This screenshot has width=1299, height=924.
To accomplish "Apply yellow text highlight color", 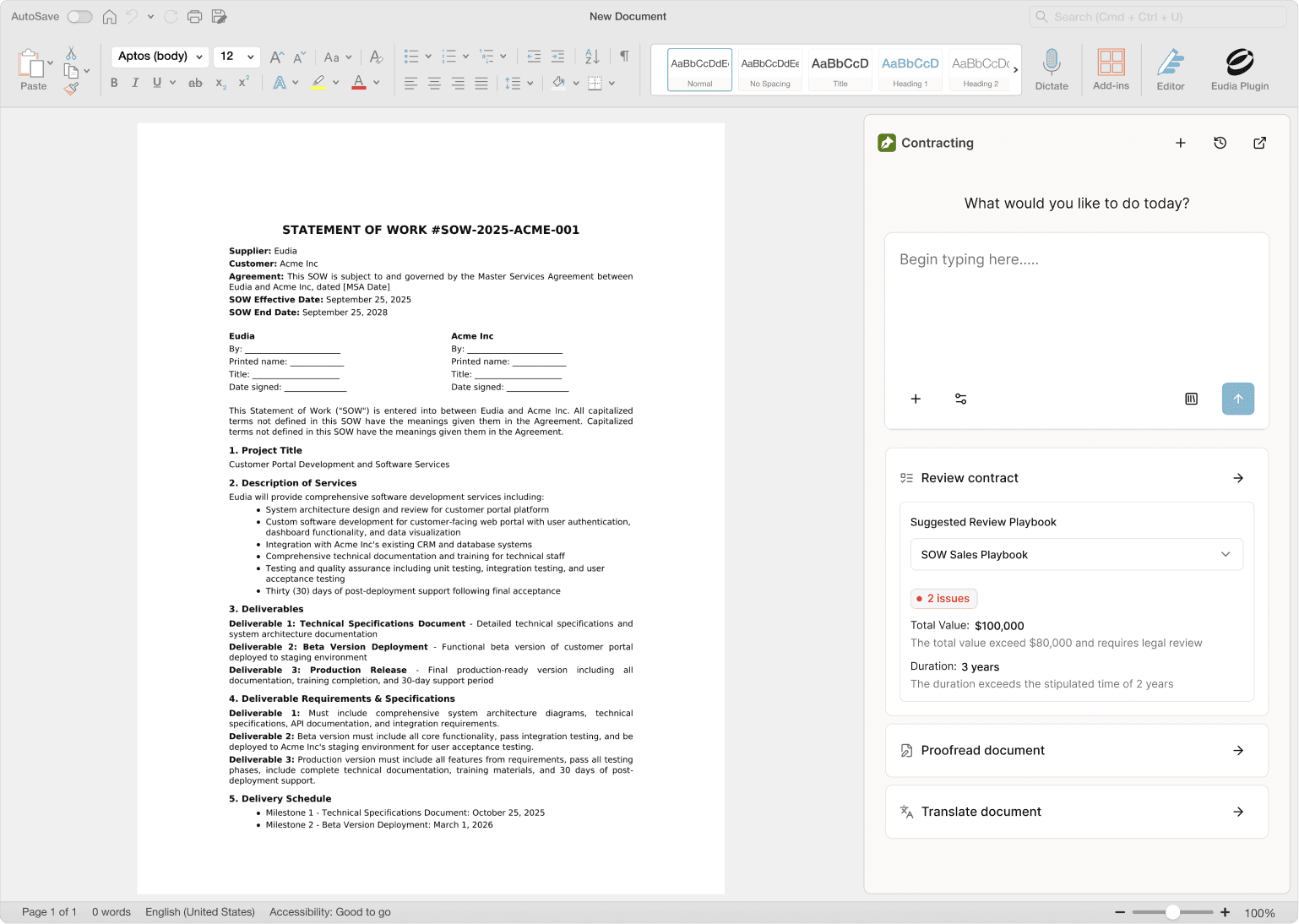I will 318,83.
